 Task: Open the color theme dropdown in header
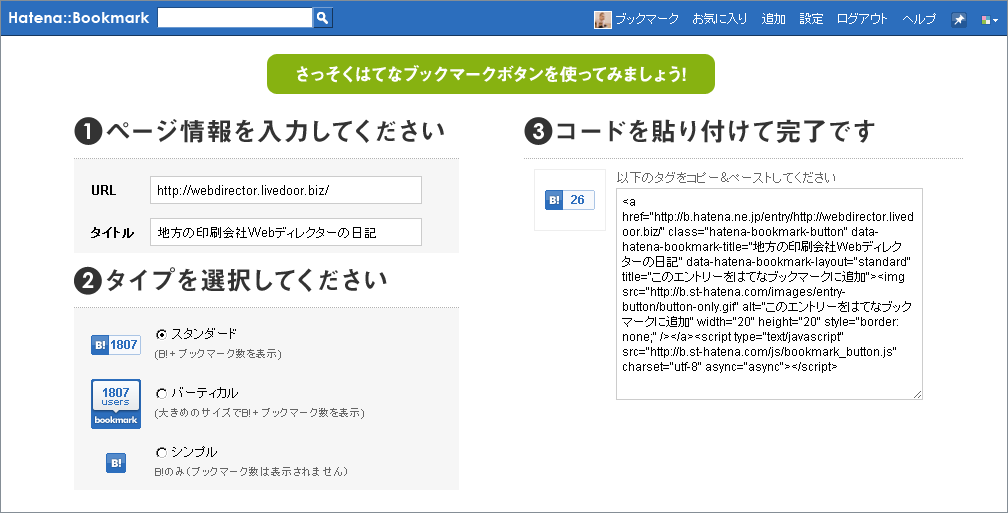[x=989, y=20]
